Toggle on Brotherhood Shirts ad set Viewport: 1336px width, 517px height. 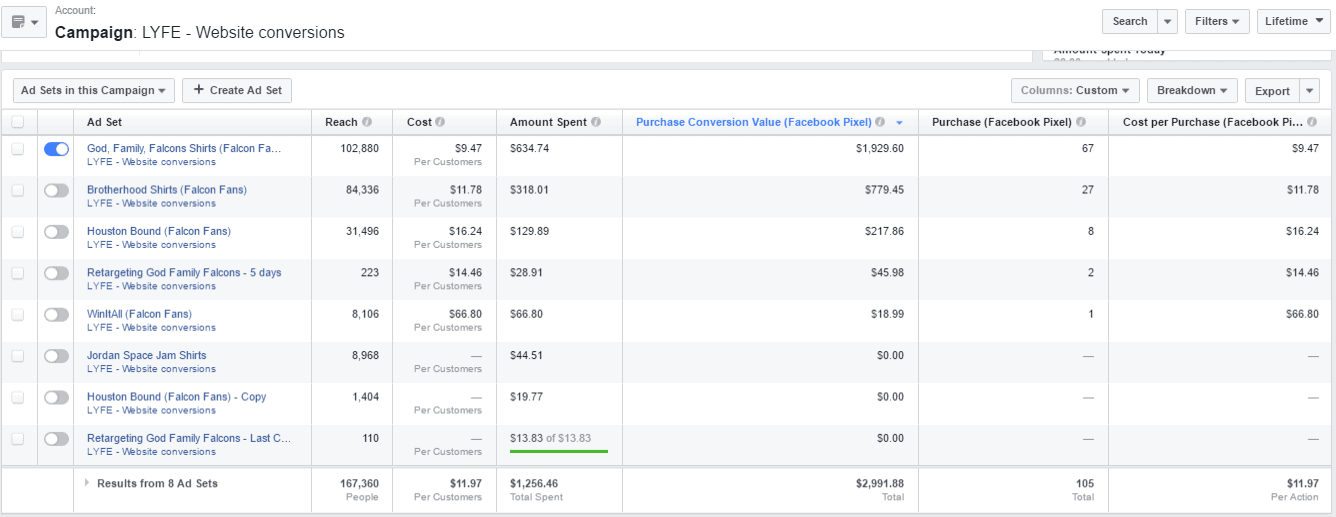pyautogui.click(x=57, y=190)
